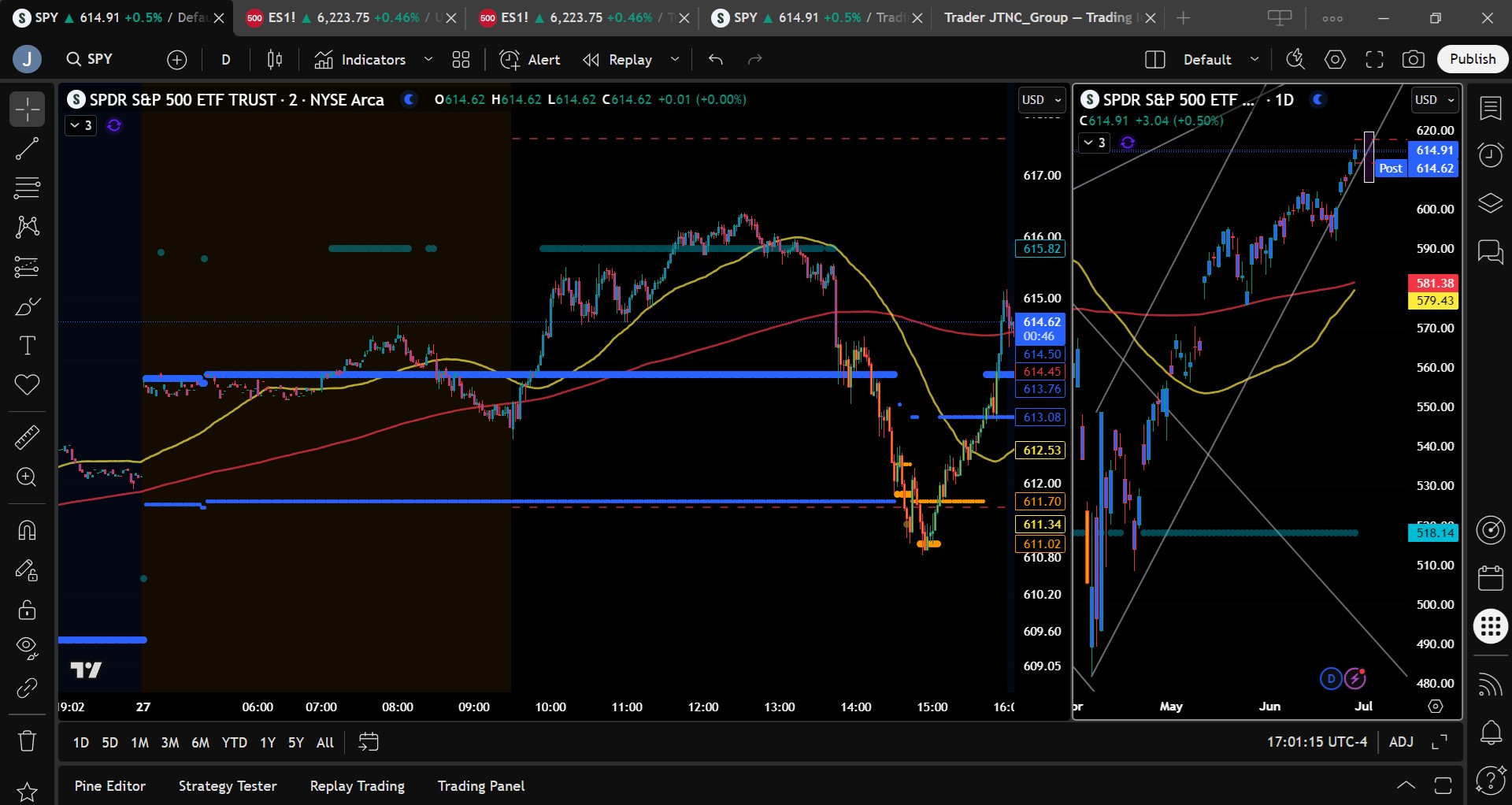1512x805 pixels.
Task: Open user profile menu J
Action: 27,59
